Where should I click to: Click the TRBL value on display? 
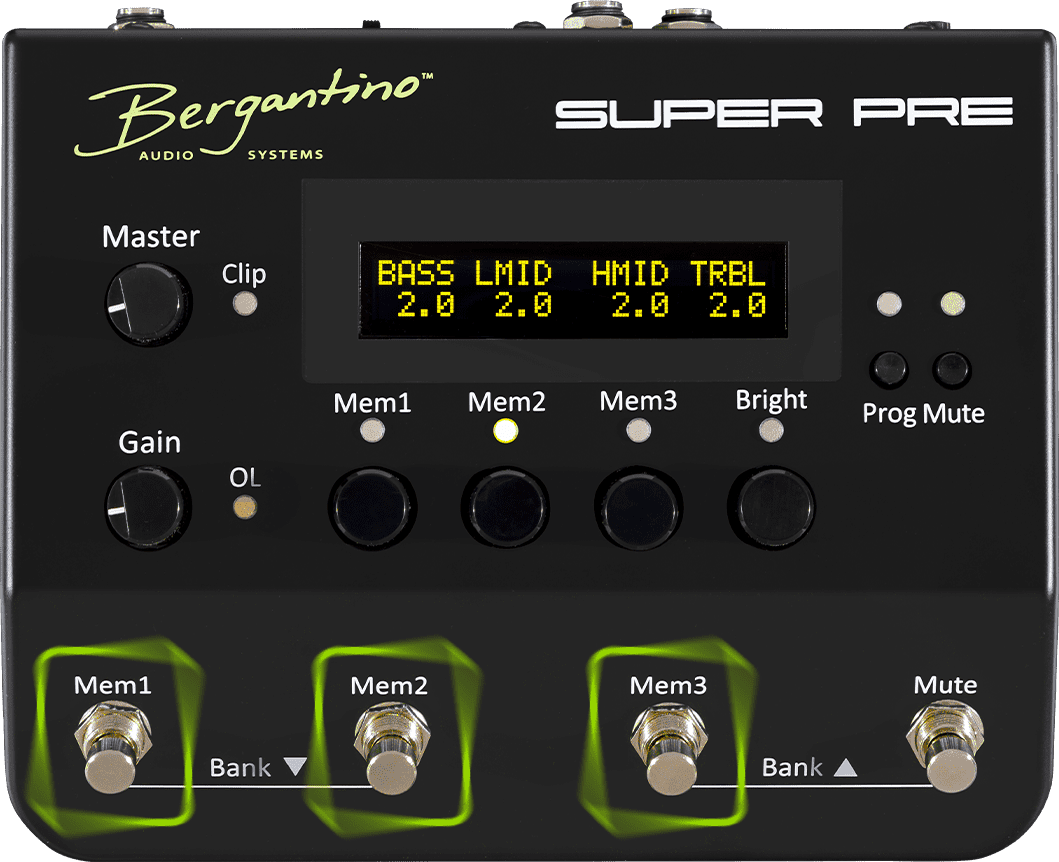point(738,305)
